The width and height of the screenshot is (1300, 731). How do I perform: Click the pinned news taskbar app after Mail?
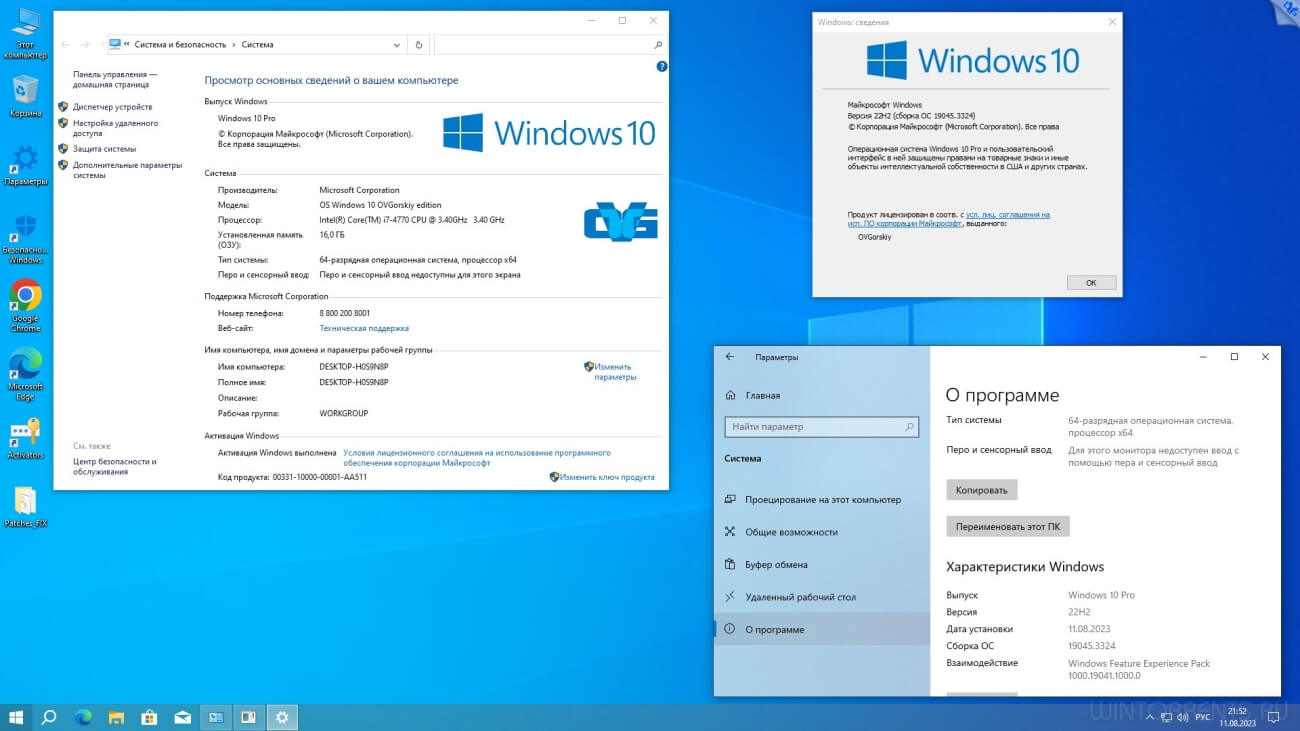pos(215,717)
